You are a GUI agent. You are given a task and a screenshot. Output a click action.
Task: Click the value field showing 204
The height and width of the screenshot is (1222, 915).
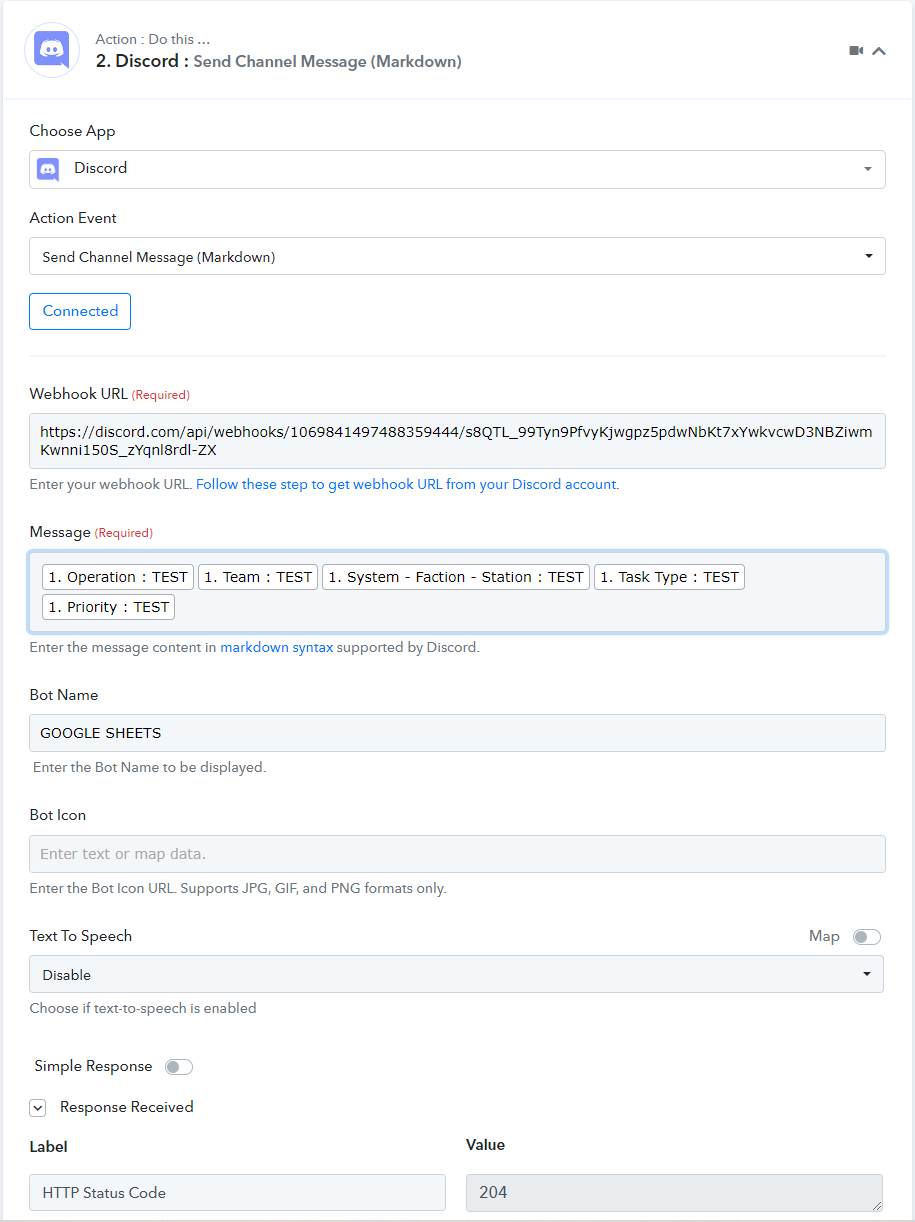[674, 1192]
